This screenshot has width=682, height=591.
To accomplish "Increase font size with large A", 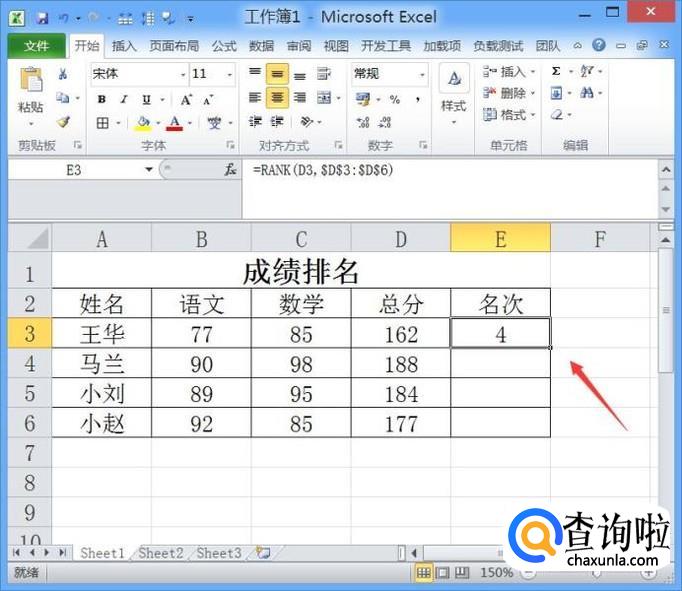I will 186,100.
